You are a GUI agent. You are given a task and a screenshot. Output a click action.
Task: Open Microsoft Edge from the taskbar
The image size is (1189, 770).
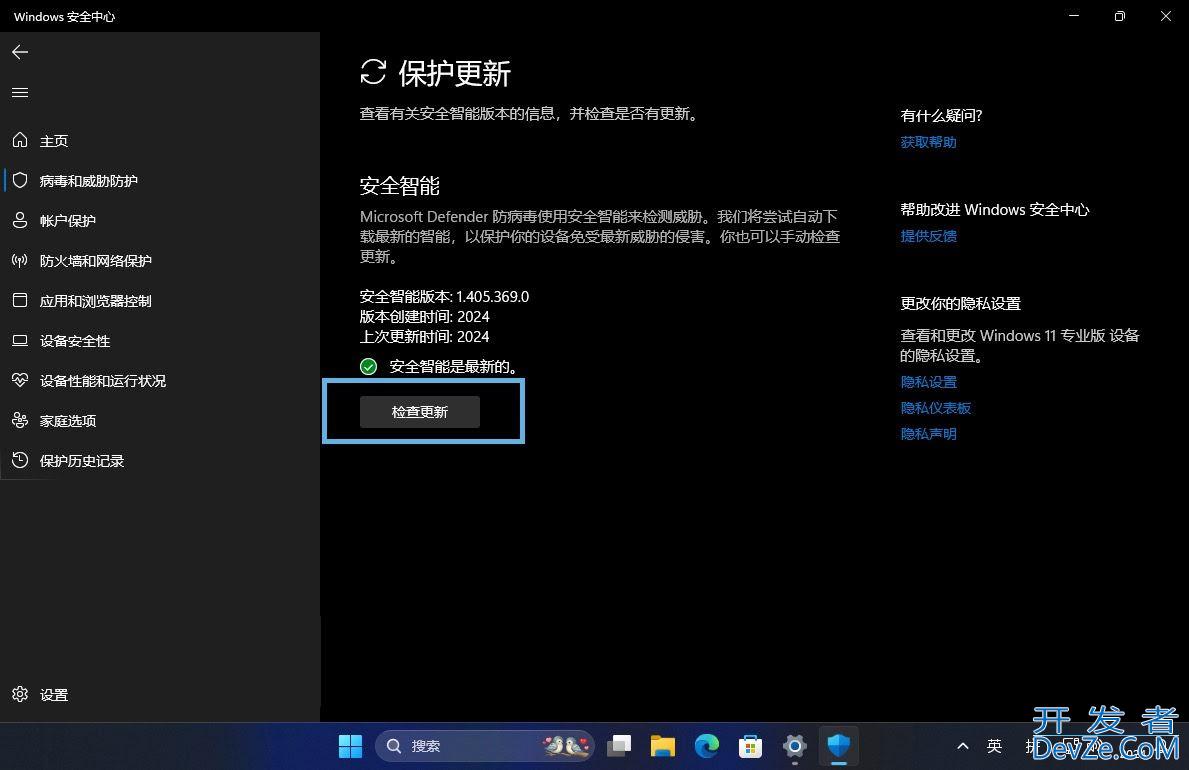pos(707,746)
